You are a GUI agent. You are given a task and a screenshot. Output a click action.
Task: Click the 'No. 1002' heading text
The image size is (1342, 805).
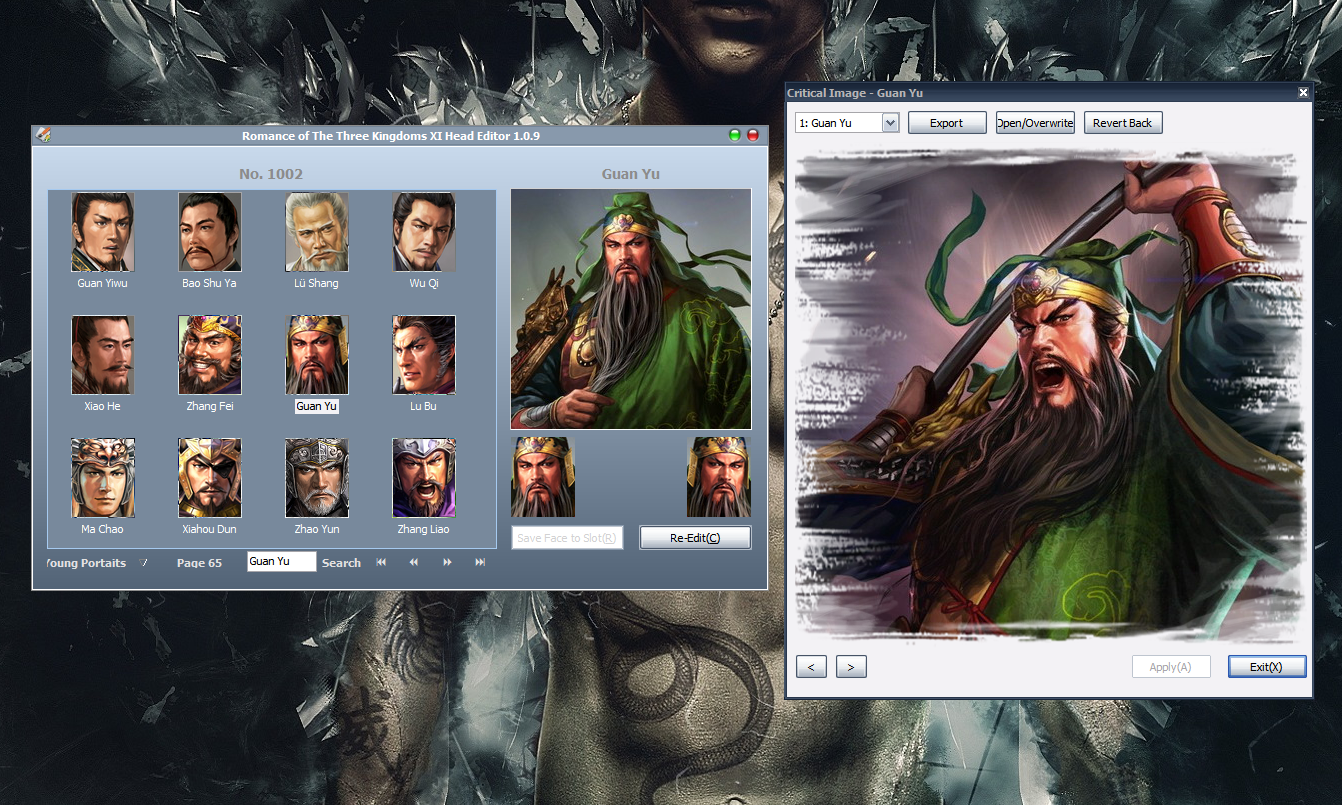click(271, 174)
